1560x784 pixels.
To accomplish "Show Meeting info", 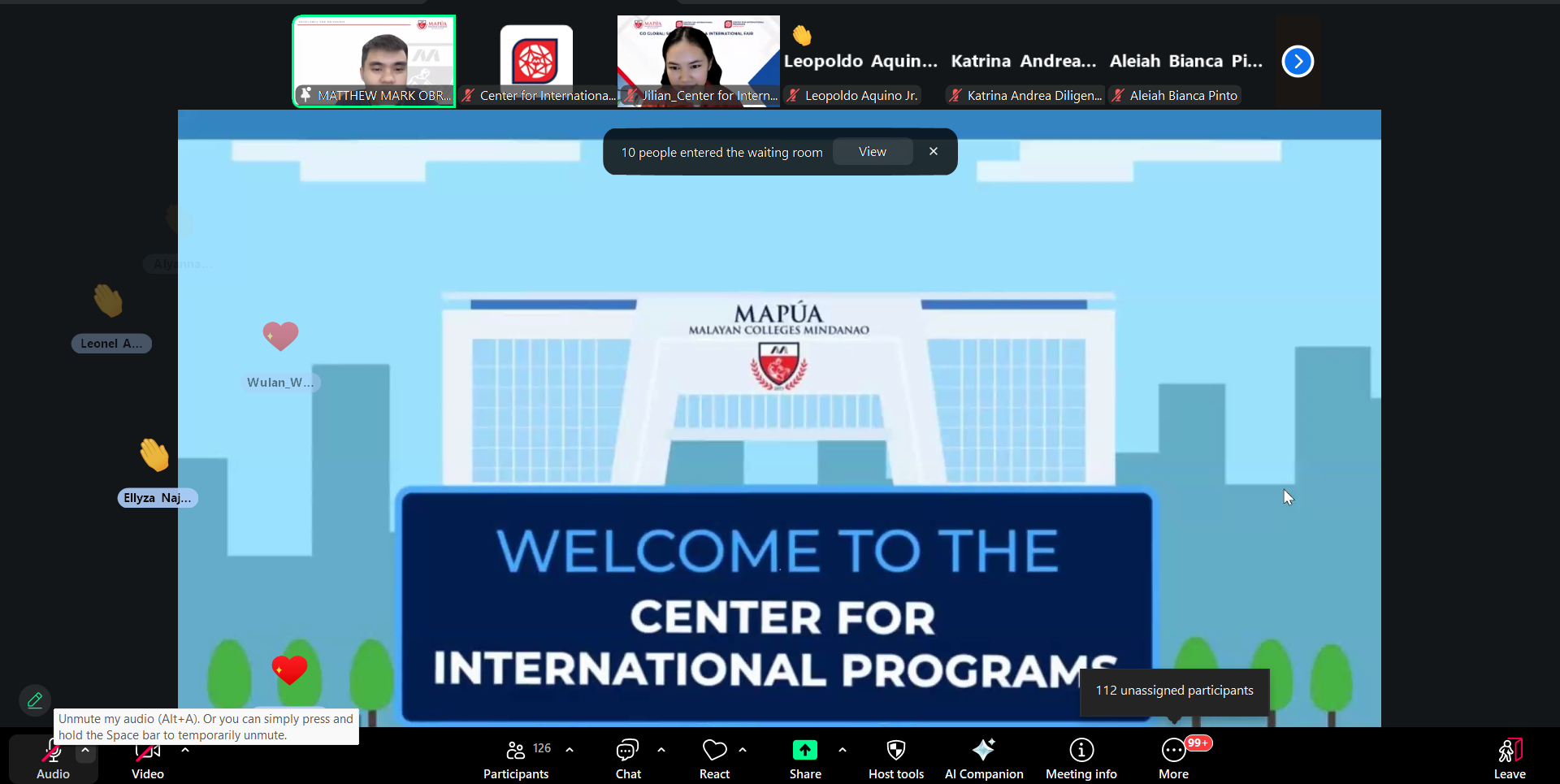I will point(1081,758).
